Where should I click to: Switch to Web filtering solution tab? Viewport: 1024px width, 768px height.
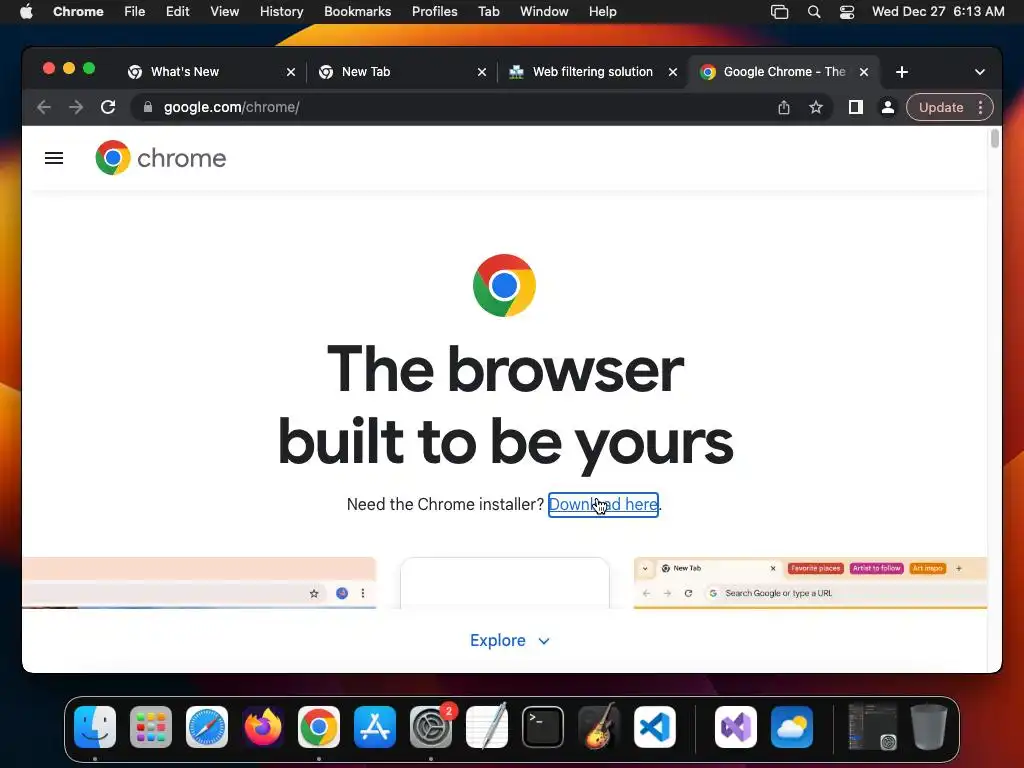click(592, 72)
